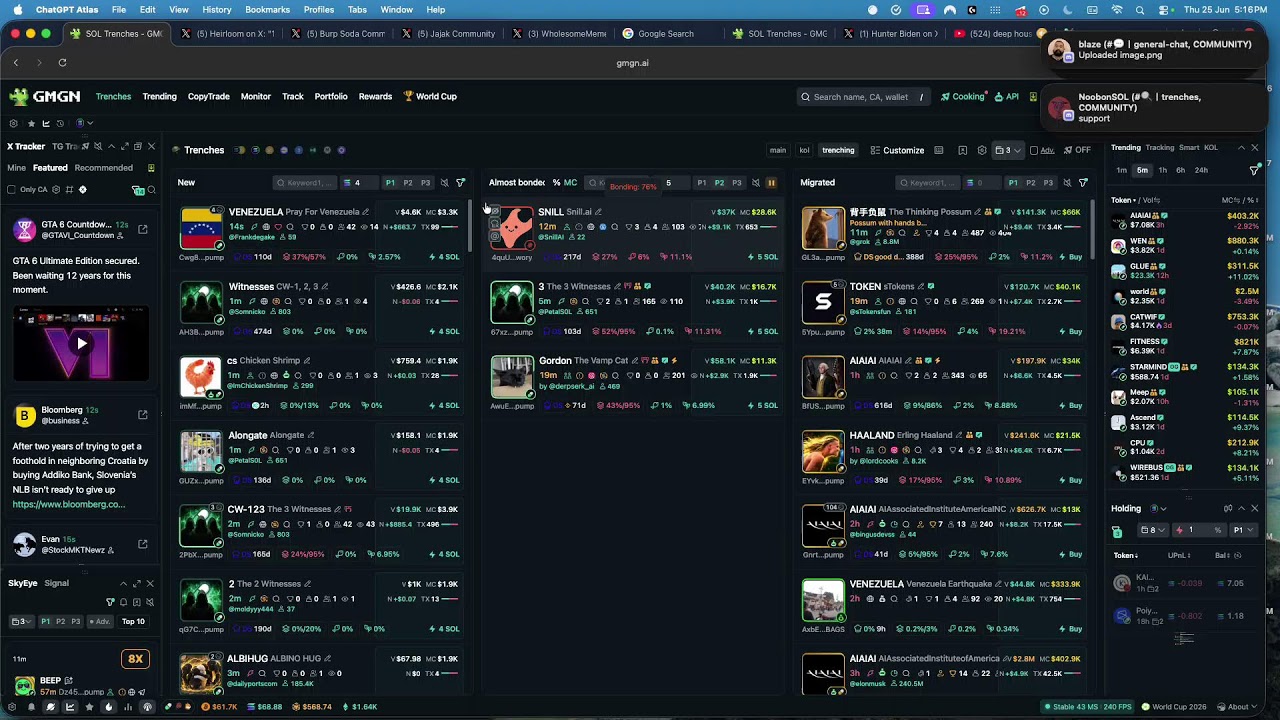Open filter for the Migrated column
The height and width of the screenshot is (720, 1280).
click(1083, 183)
